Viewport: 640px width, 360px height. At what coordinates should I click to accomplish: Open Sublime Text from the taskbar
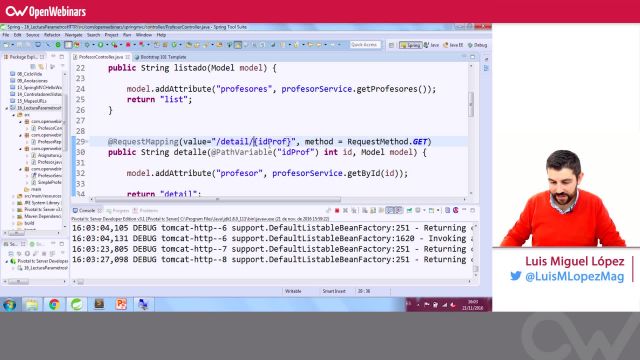(99, 304)
